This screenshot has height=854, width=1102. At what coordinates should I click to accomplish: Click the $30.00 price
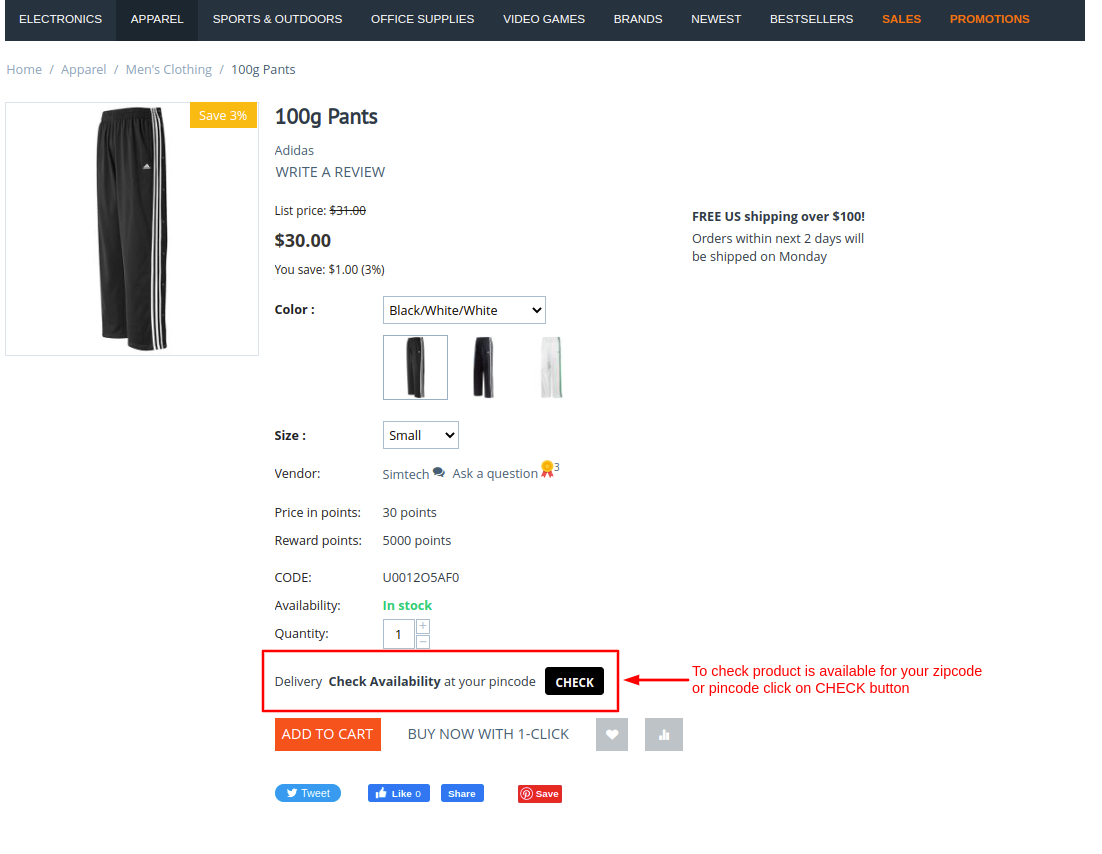302,240
